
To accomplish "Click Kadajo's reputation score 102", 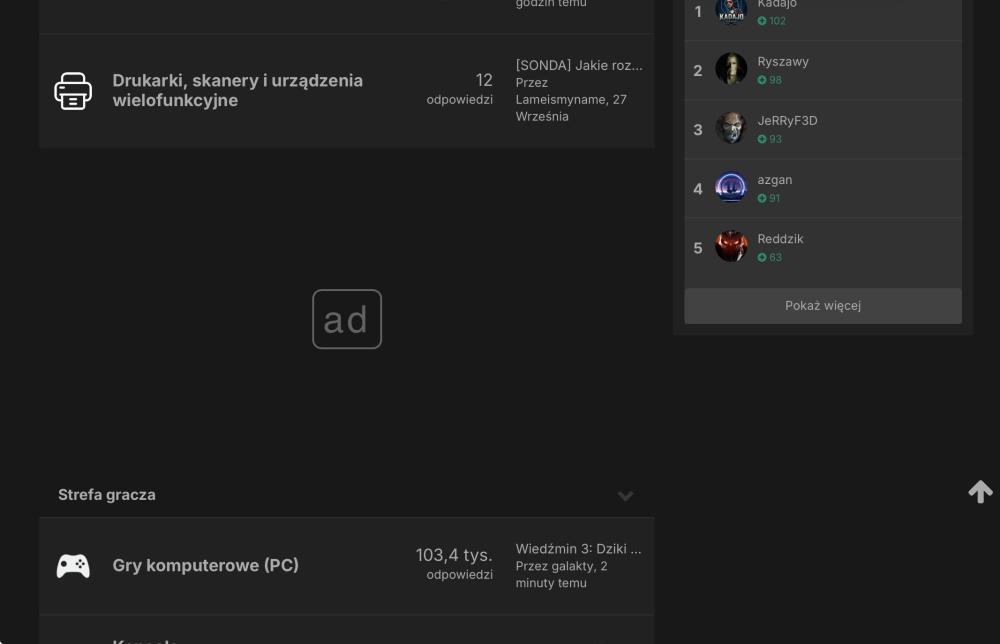I will tap(772, 20).
